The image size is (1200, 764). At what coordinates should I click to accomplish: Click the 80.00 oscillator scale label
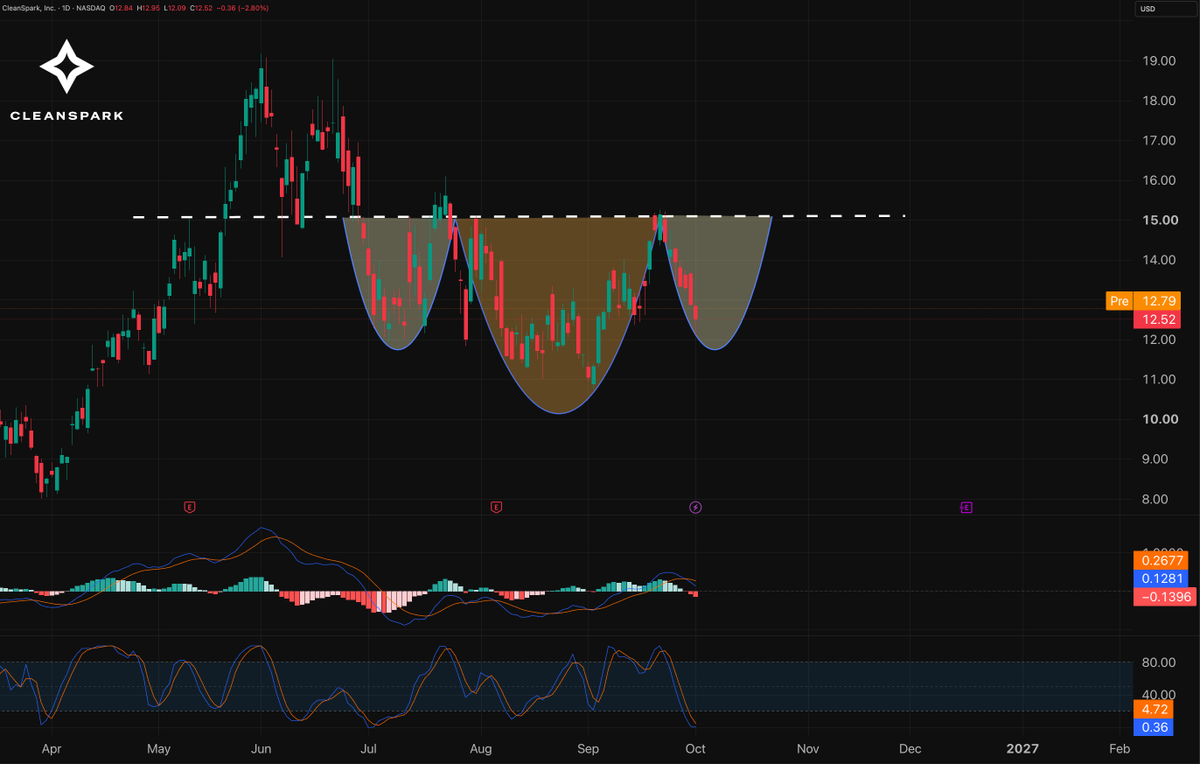point(1161,662)
